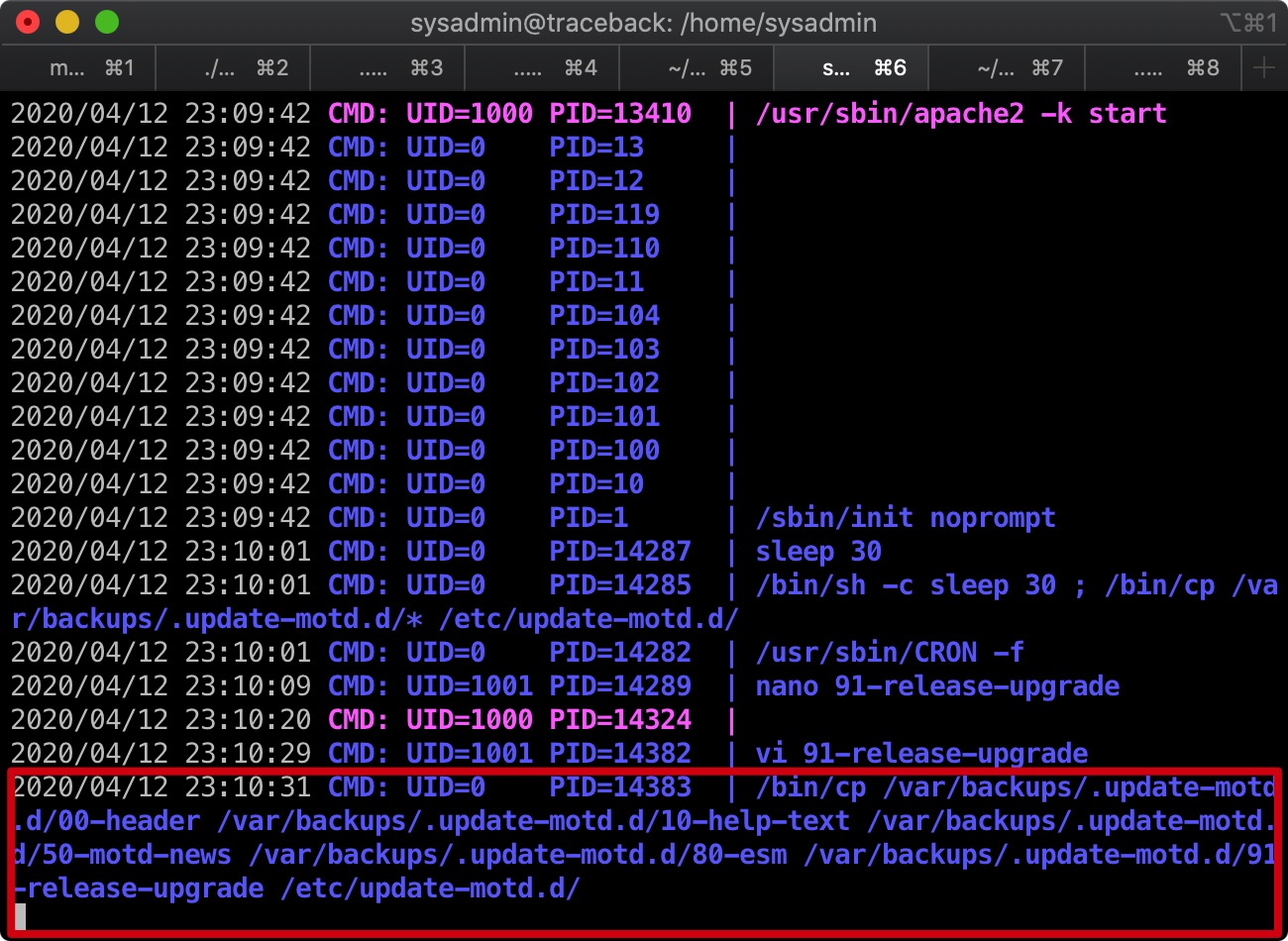Switch to the terminal tab ⌘5
The image size is (1288, 941).
tap(698, 68)
